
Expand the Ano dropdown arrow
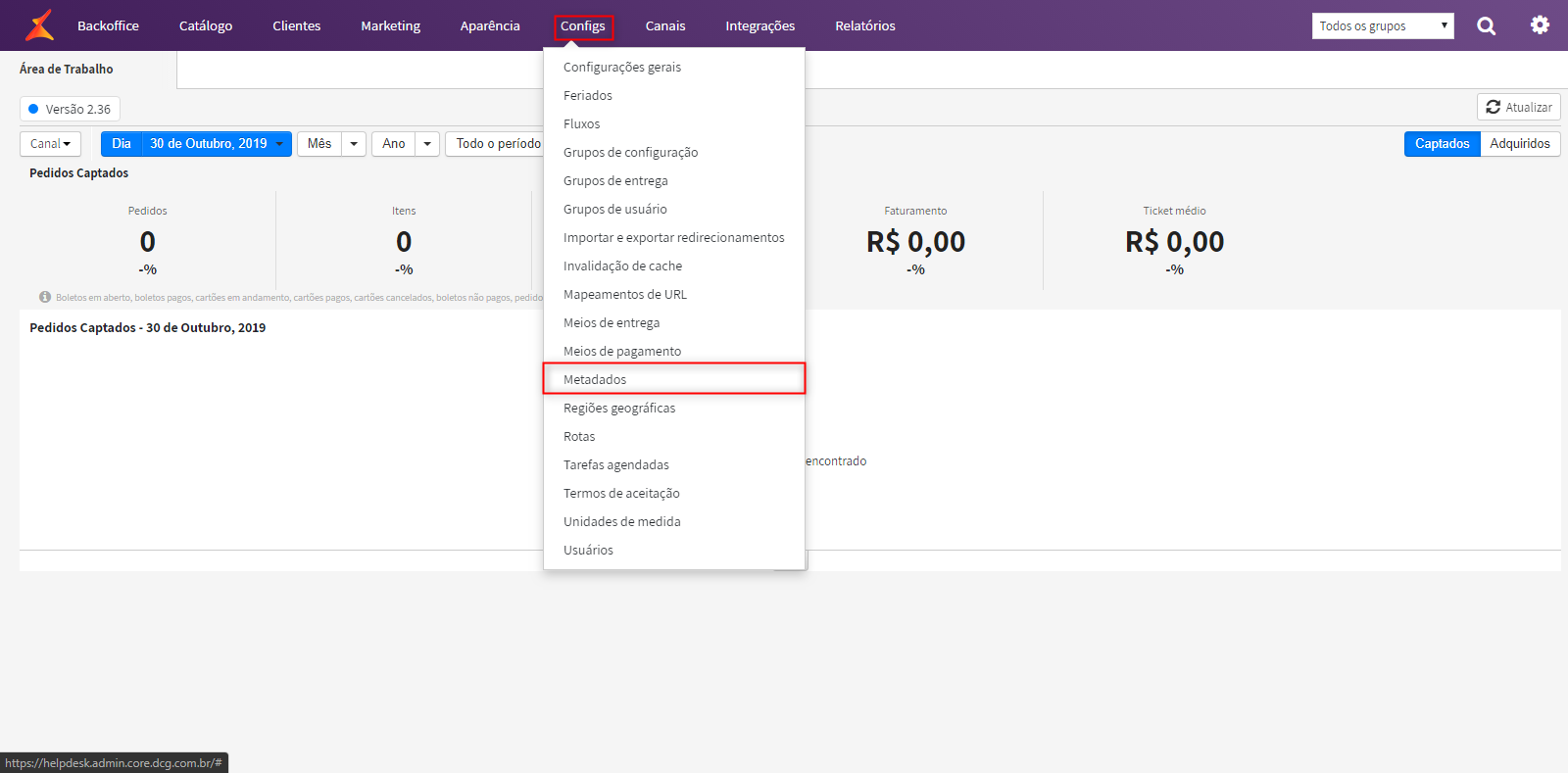click(427, 144)
